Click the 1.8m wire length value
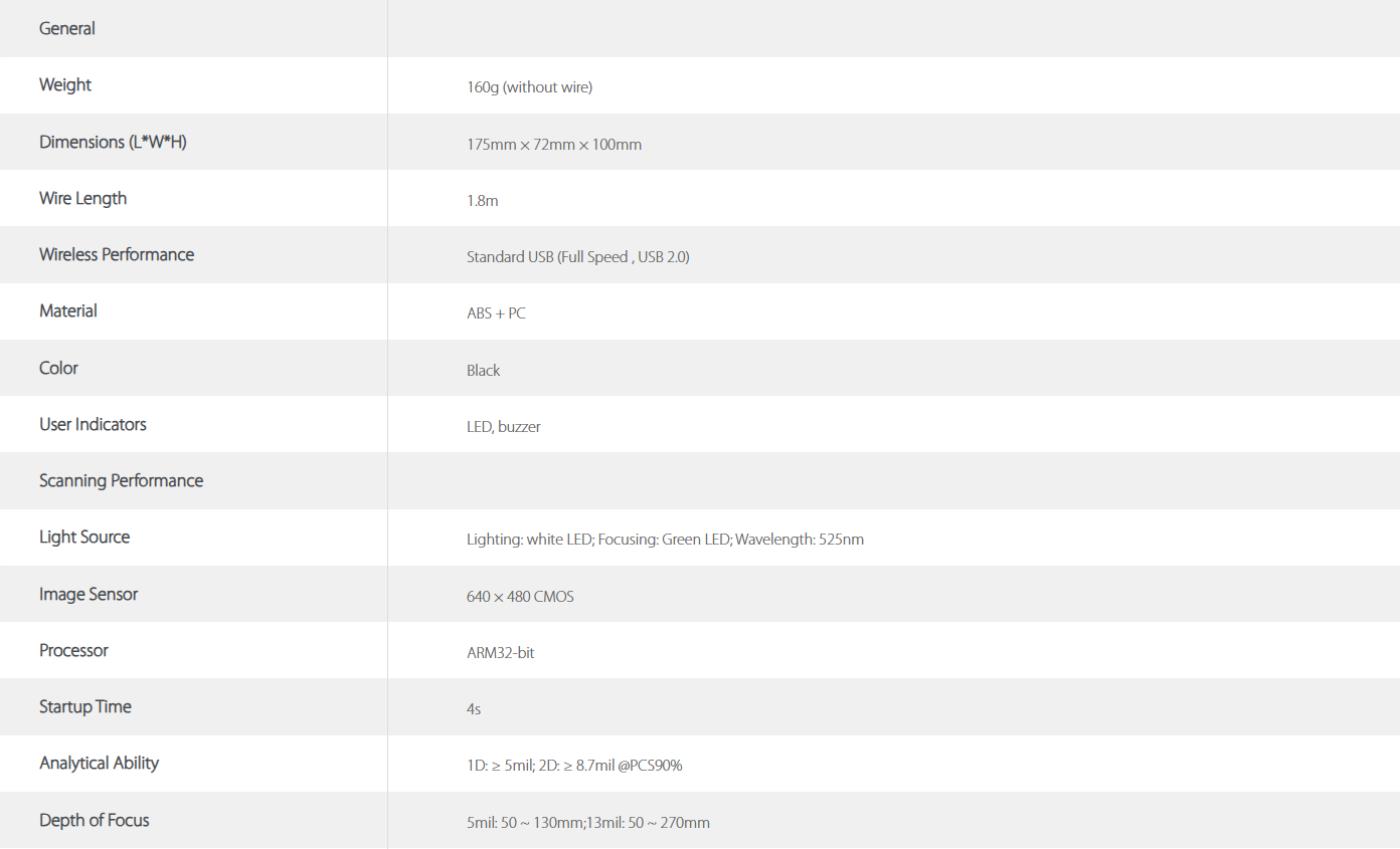Image resolution: width=1400 pixels, height=849 pixels. pos(482,200)
